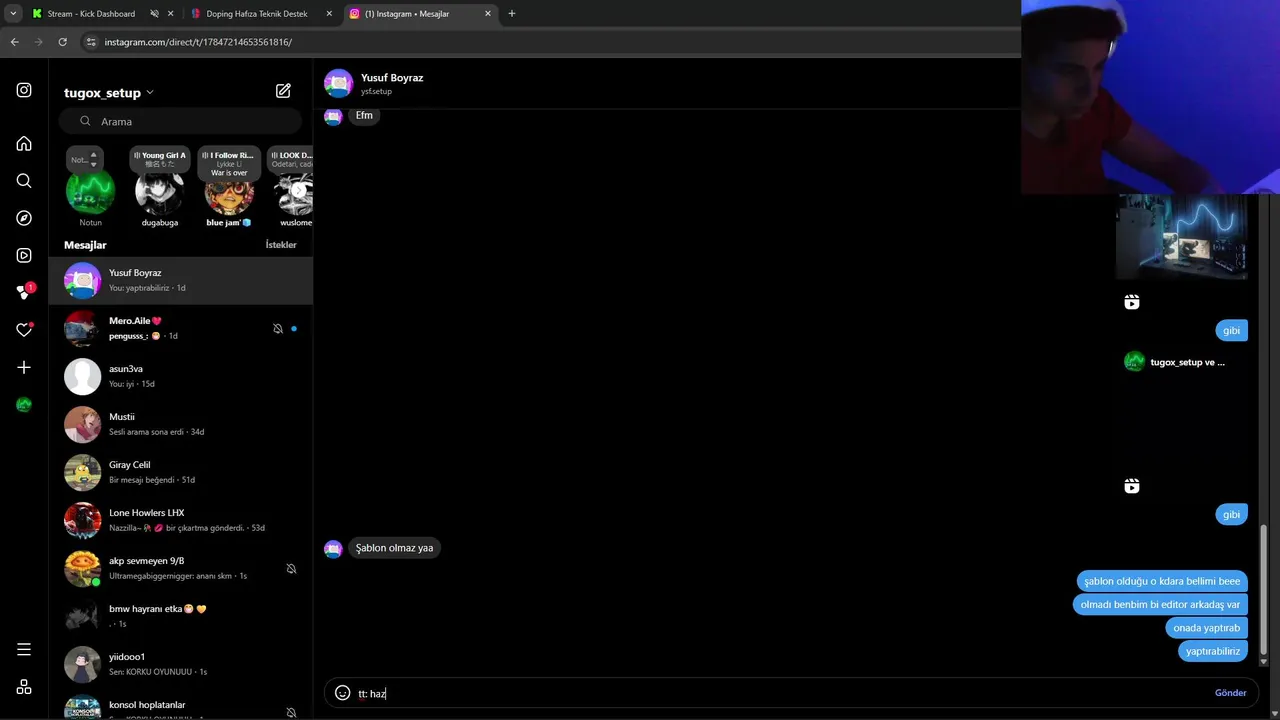This screenshot has height=720, width=1280.
Task: Close the Doping Hafıza tab
Action: tap(329, 14)
